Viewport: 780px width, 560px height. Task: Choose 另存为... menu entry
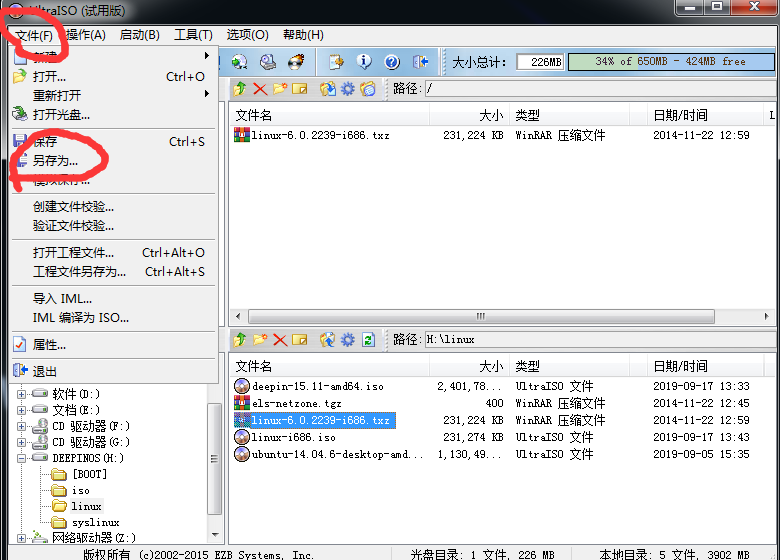coord(114,161)
